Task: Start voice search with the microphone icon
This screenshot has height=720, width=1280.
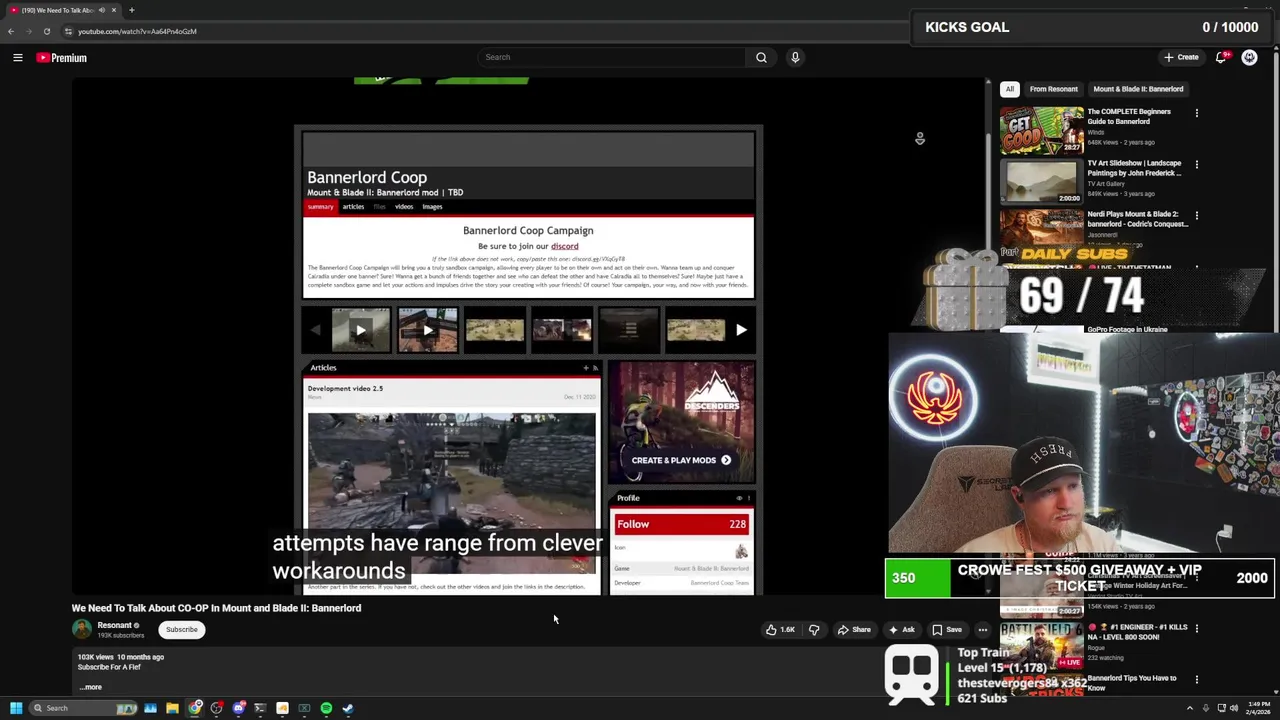Action: coord(795,57)
